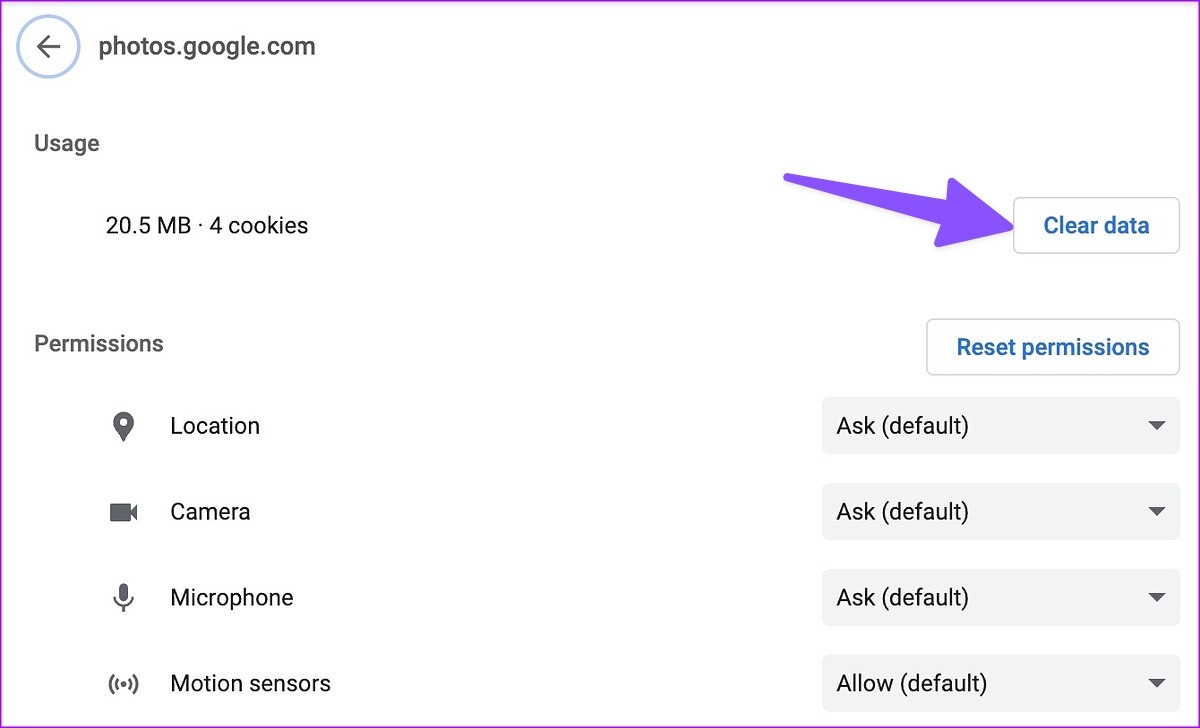
Task: Select the Microphone permission row
Action: pyautogui.click(x=231, y=597)
